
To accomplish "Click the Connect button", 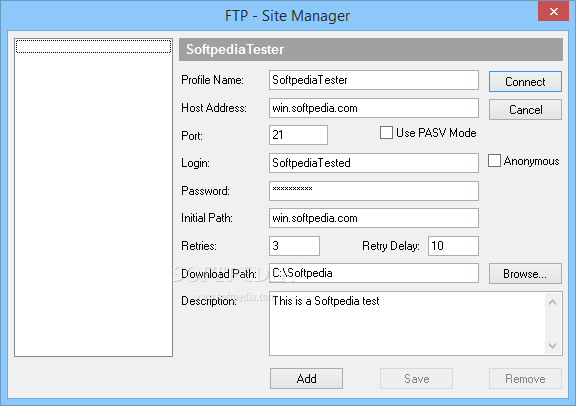I will pyautogui.click(x=525, y=82).
